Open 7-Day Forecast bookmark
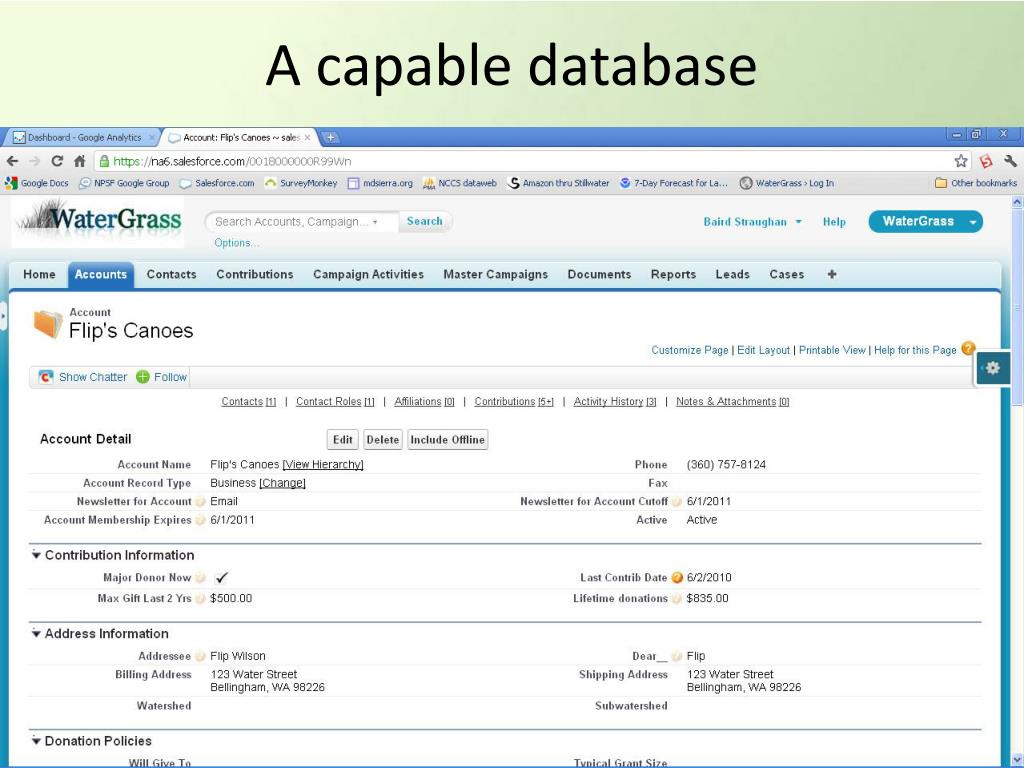The image size is (1024, 768). coord(673,183)
